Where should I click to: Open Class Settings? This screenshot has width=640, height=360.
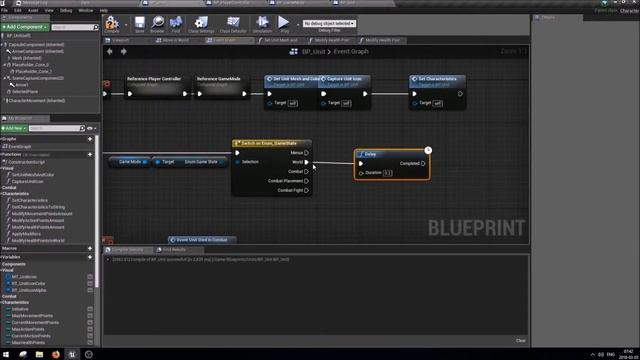pyautogui.click(x=201, y=24)
